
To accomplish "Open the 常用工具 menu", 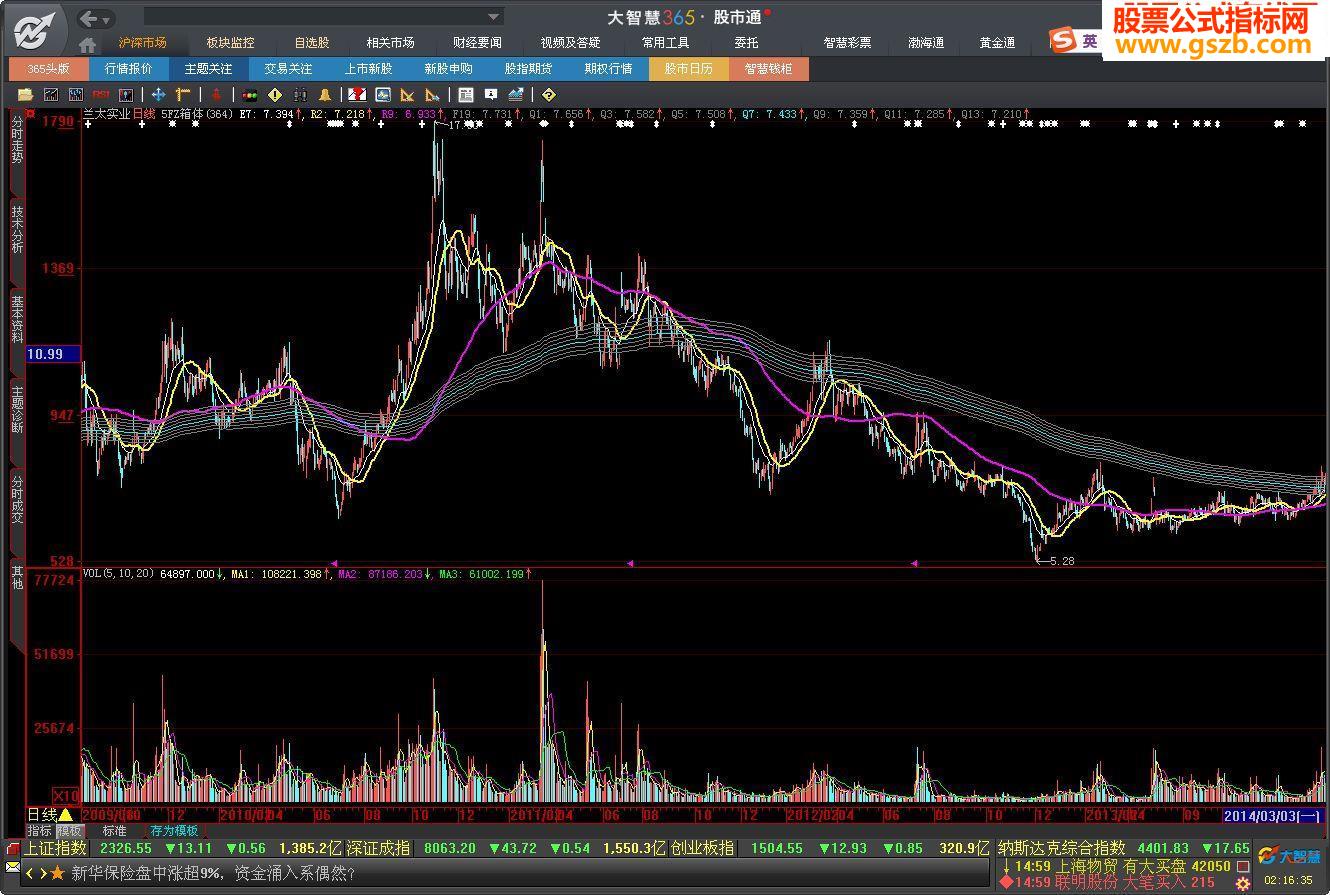I will (x=665, y=43).
